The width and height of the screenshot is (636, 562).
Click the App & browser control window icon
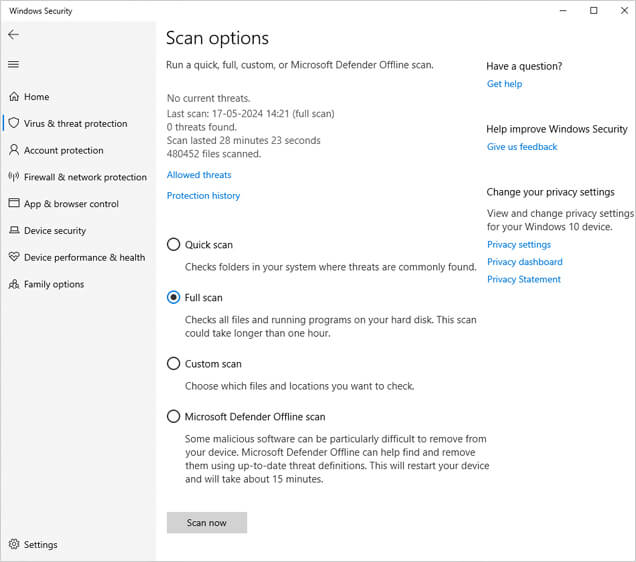tap(14, 203)
